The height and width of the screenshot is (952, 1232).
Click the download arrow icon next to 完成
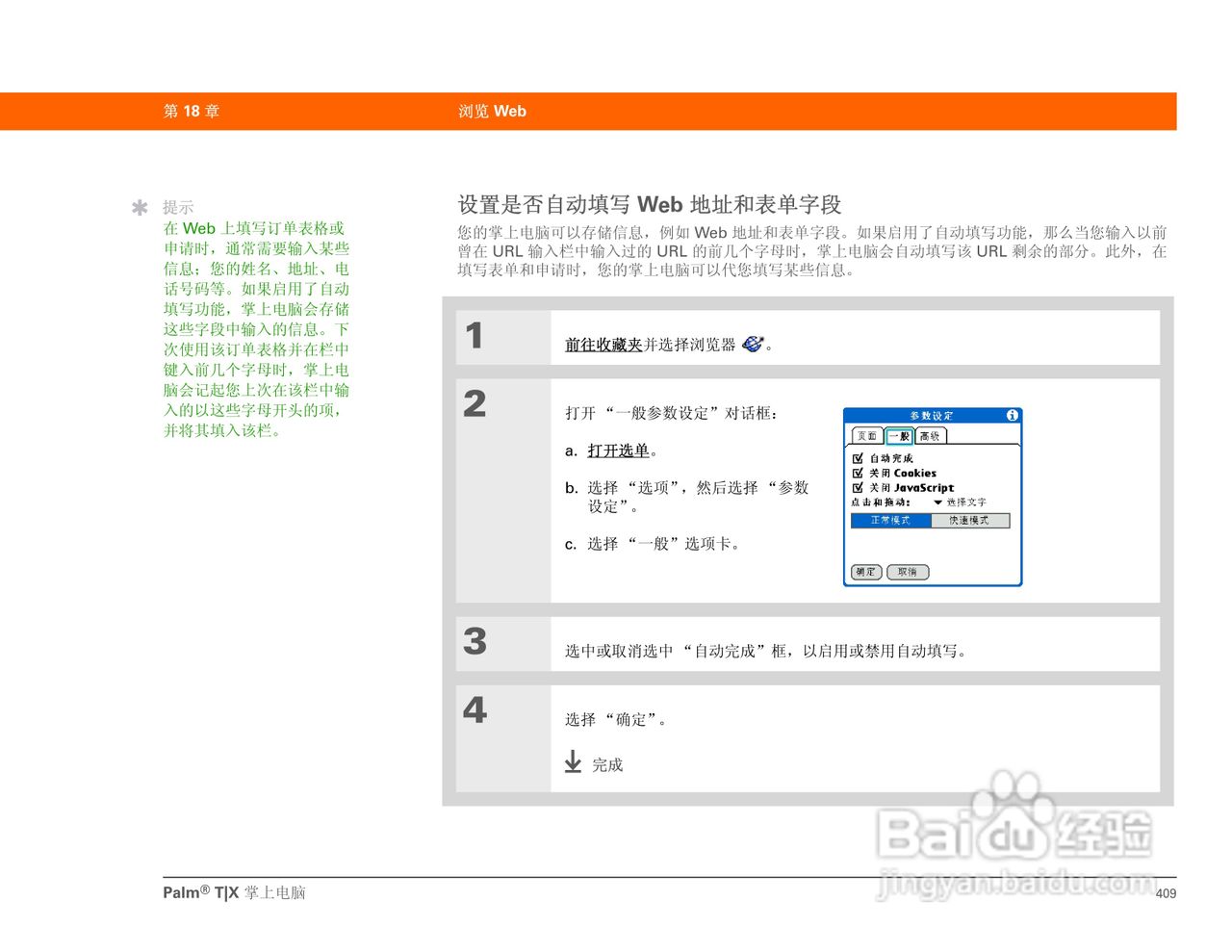(x=573, y=762)
